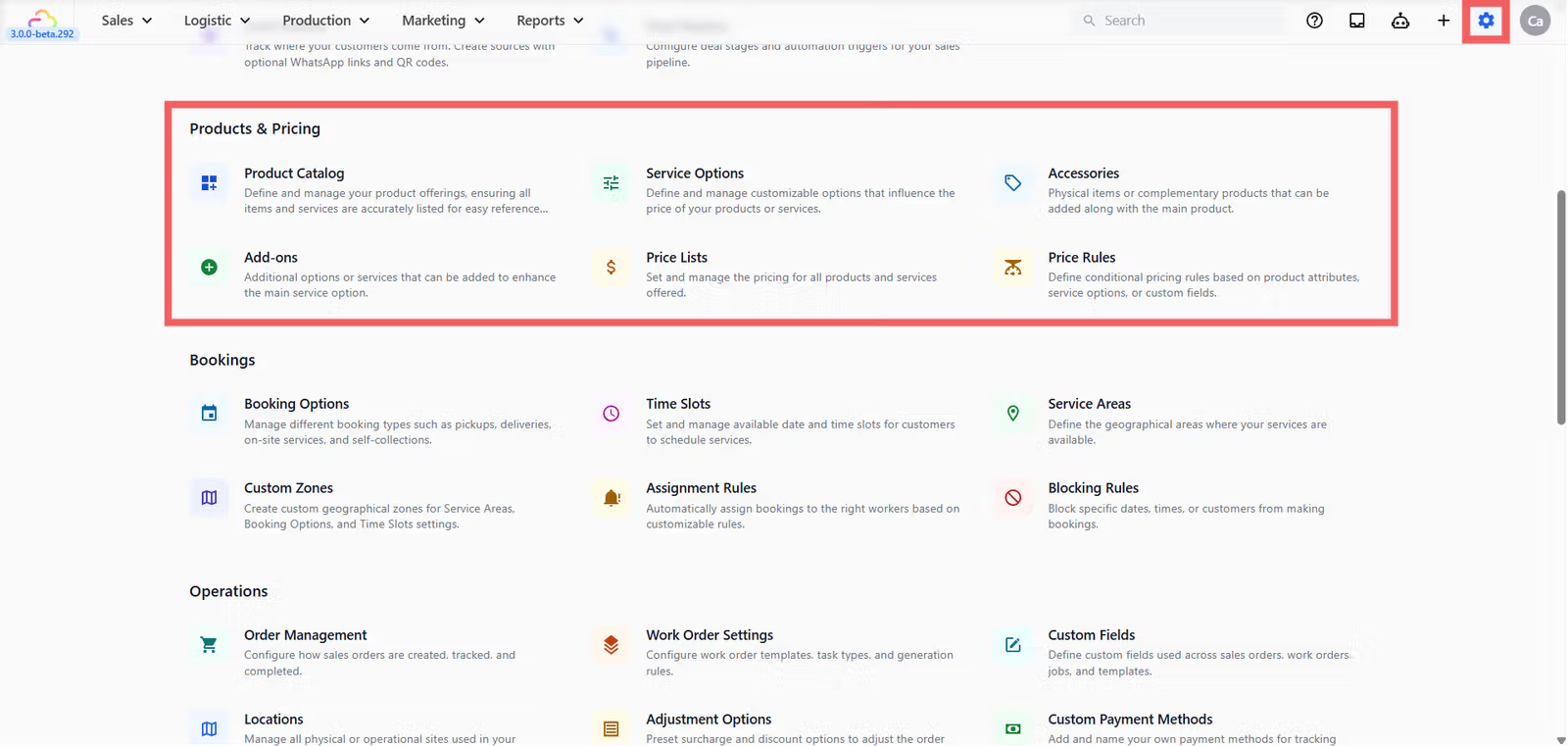Open the Time Slots link
Screen dimensions: 1568x746
[678, 404]
